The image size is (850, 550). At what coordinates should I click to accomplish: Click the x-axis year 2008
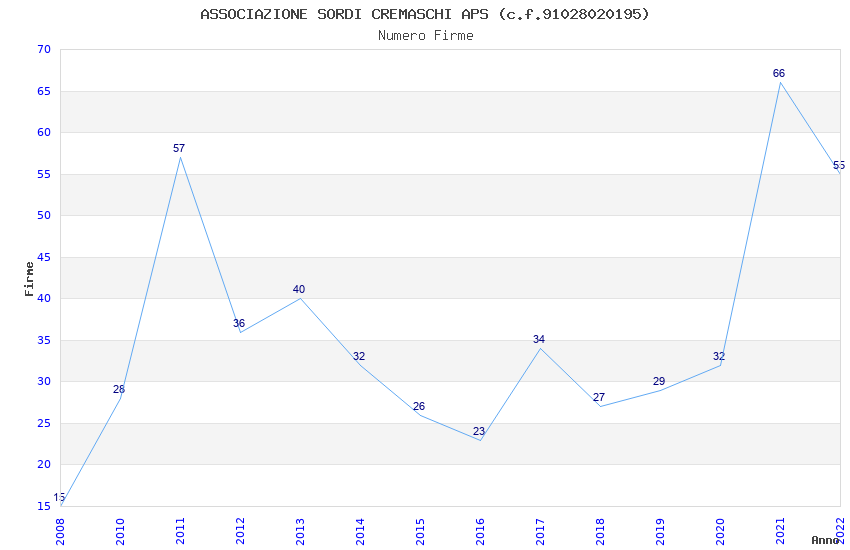60,531
